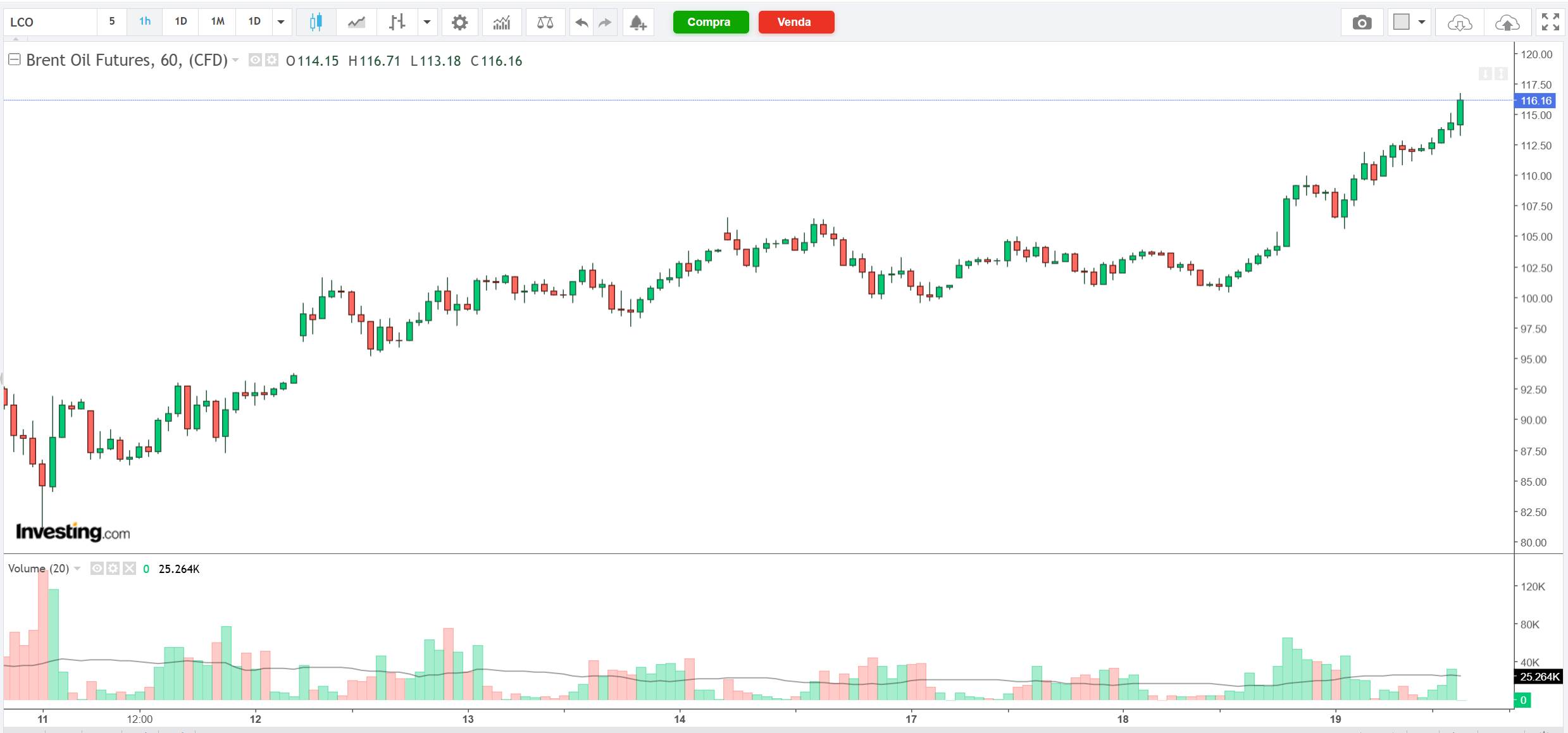Viewport: 1568px width, 733px height.
Task: Click the green Compra button
Action: pos(710,22)
